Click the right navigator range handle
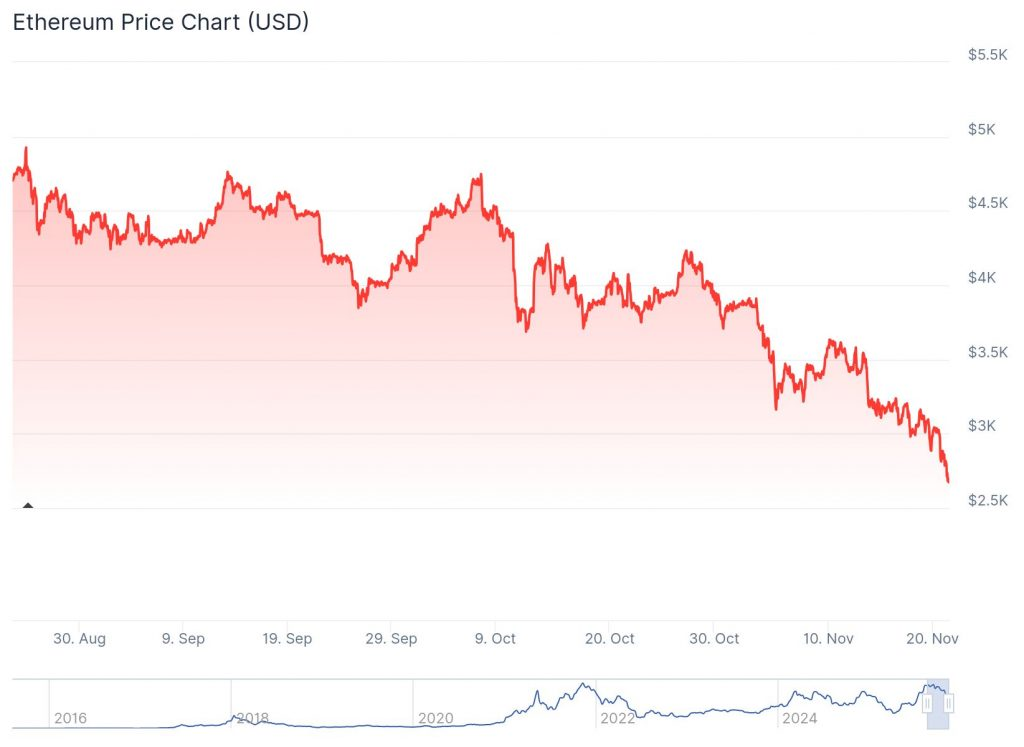This screenshot has height=747, width=1024. pos(949,704)
